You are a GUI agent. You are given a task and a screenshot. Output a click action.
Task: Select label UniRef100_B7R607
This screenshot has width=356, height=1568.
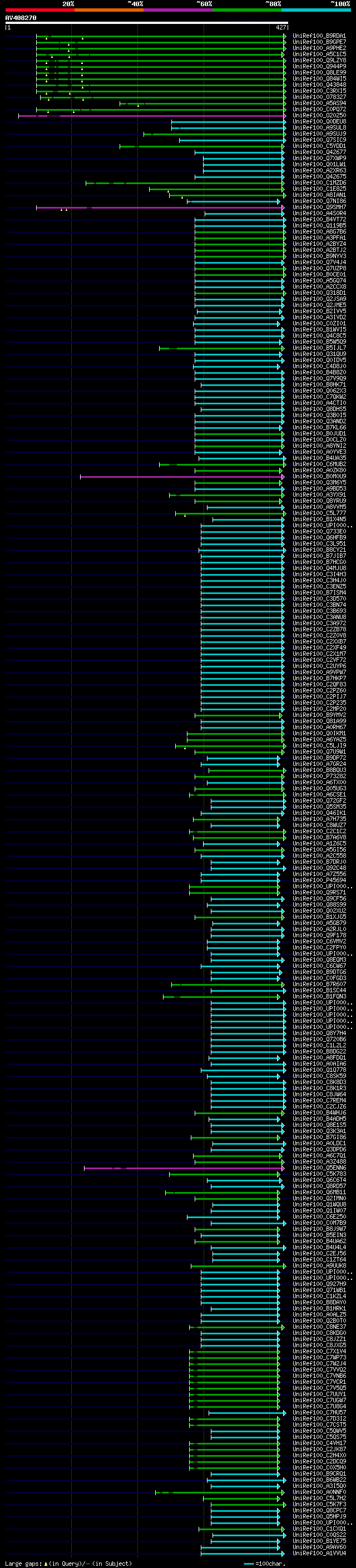(319, 985)
